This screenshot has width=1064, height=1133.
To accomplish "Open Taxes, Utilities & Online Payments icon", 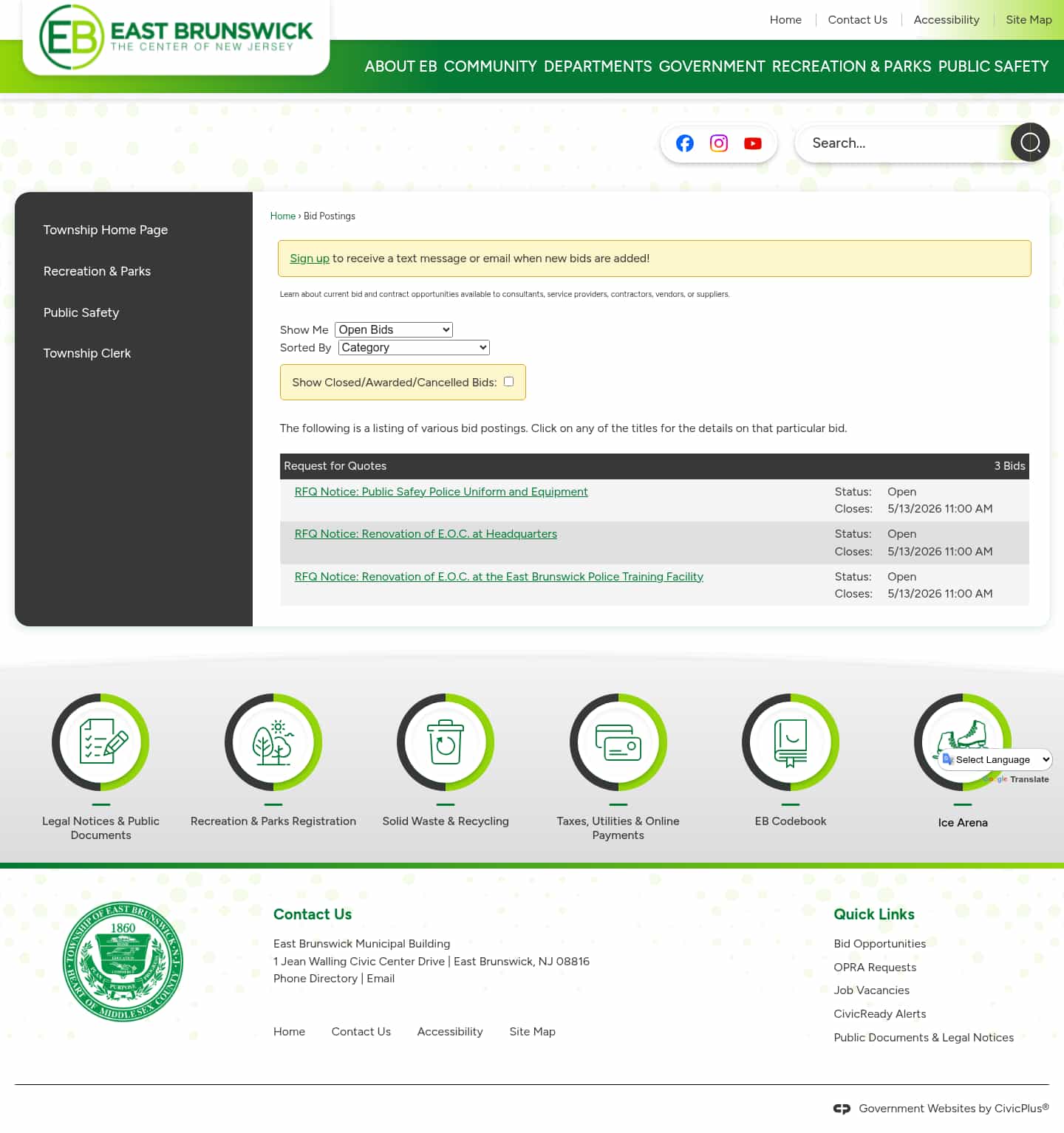I will coord(618,742).
